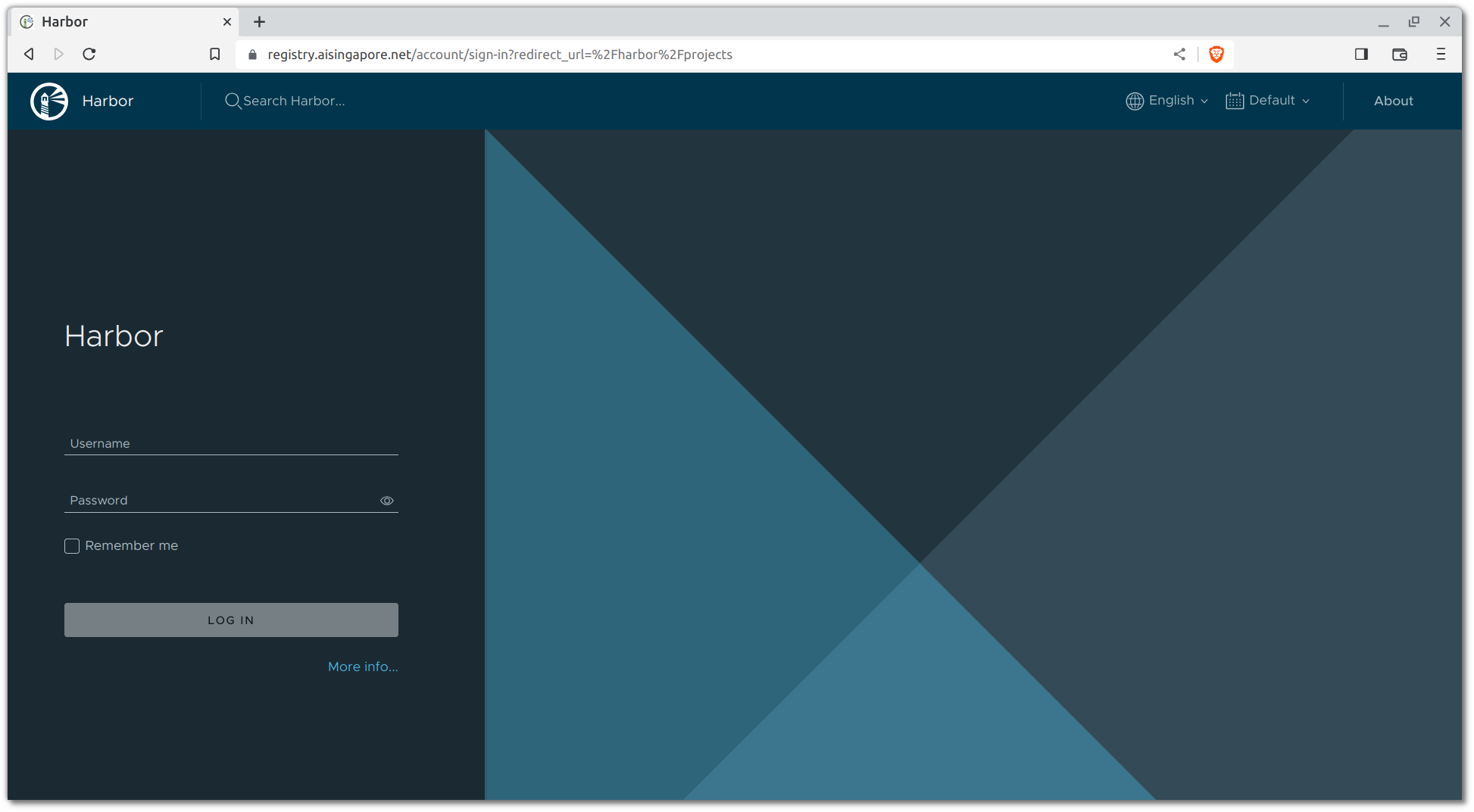
Task: Click into the Search Harbor field
Action: [x=294, y=101]
